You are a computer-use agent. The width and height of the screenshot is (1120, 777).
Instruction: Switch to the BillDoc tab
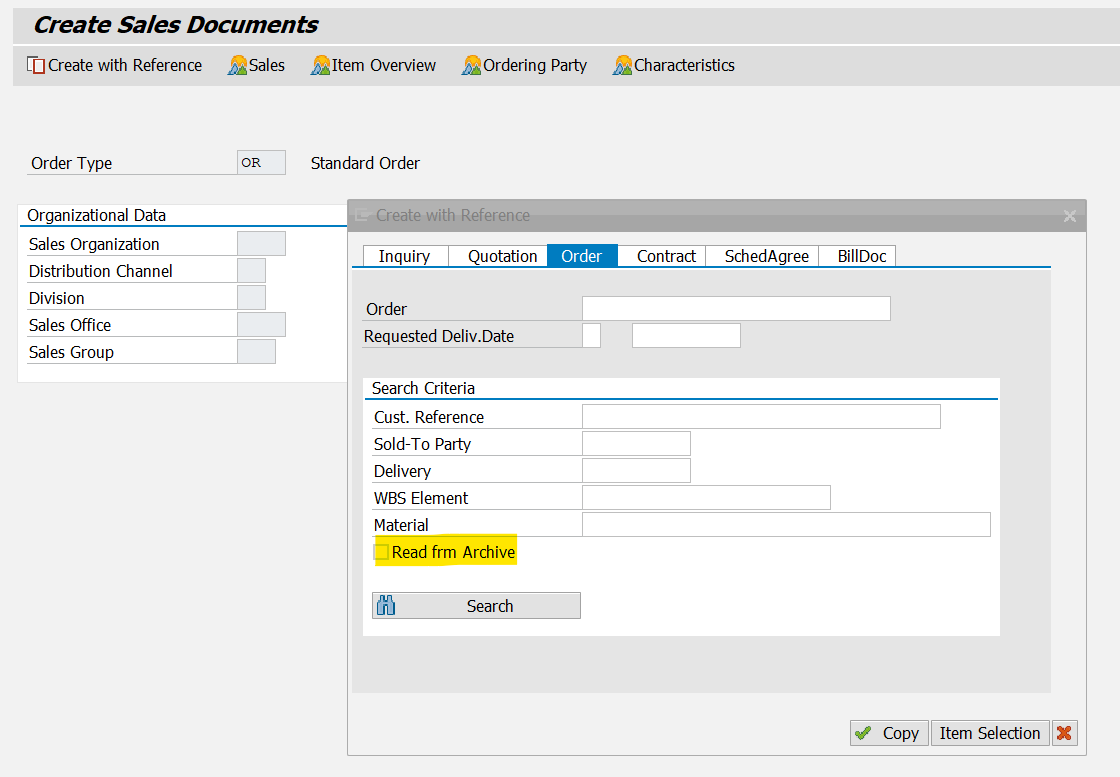coord(857,256)
